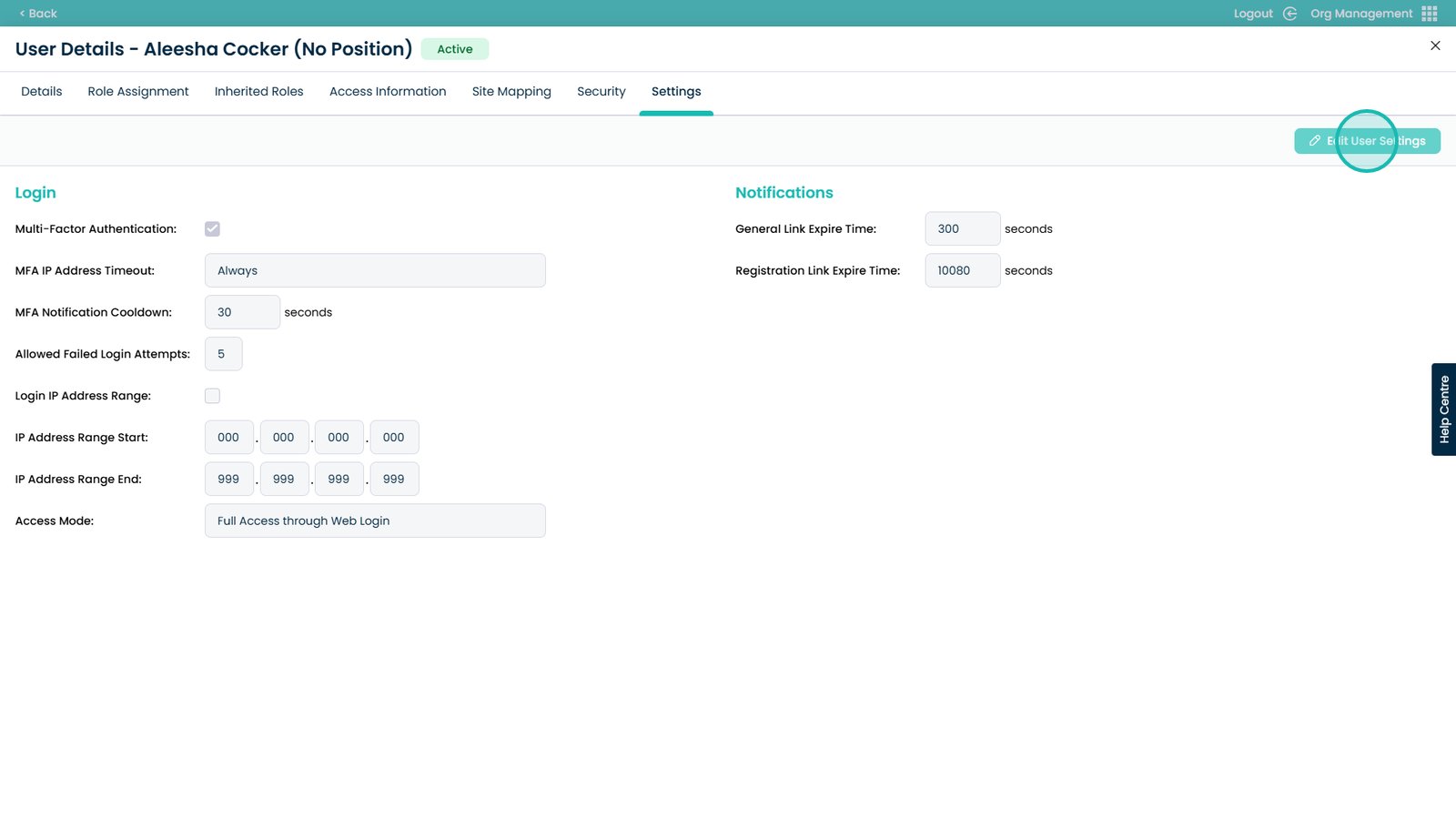Switch to the Details tab
Screen dimensions: 1456x819
[x=42, y=92]
